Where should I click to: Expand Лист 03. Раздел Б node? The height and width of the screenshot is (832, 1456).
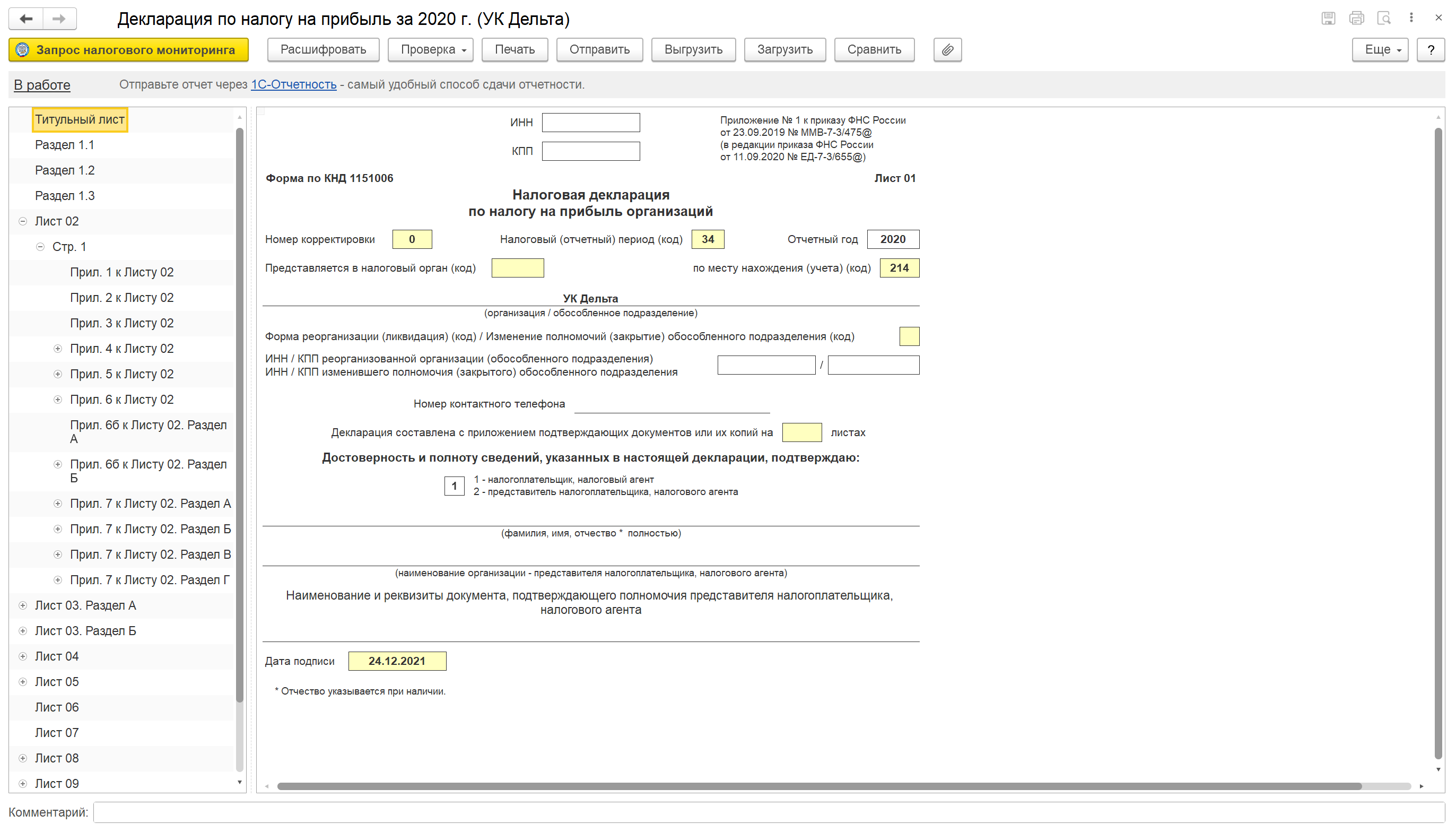[x=23, y=631]
